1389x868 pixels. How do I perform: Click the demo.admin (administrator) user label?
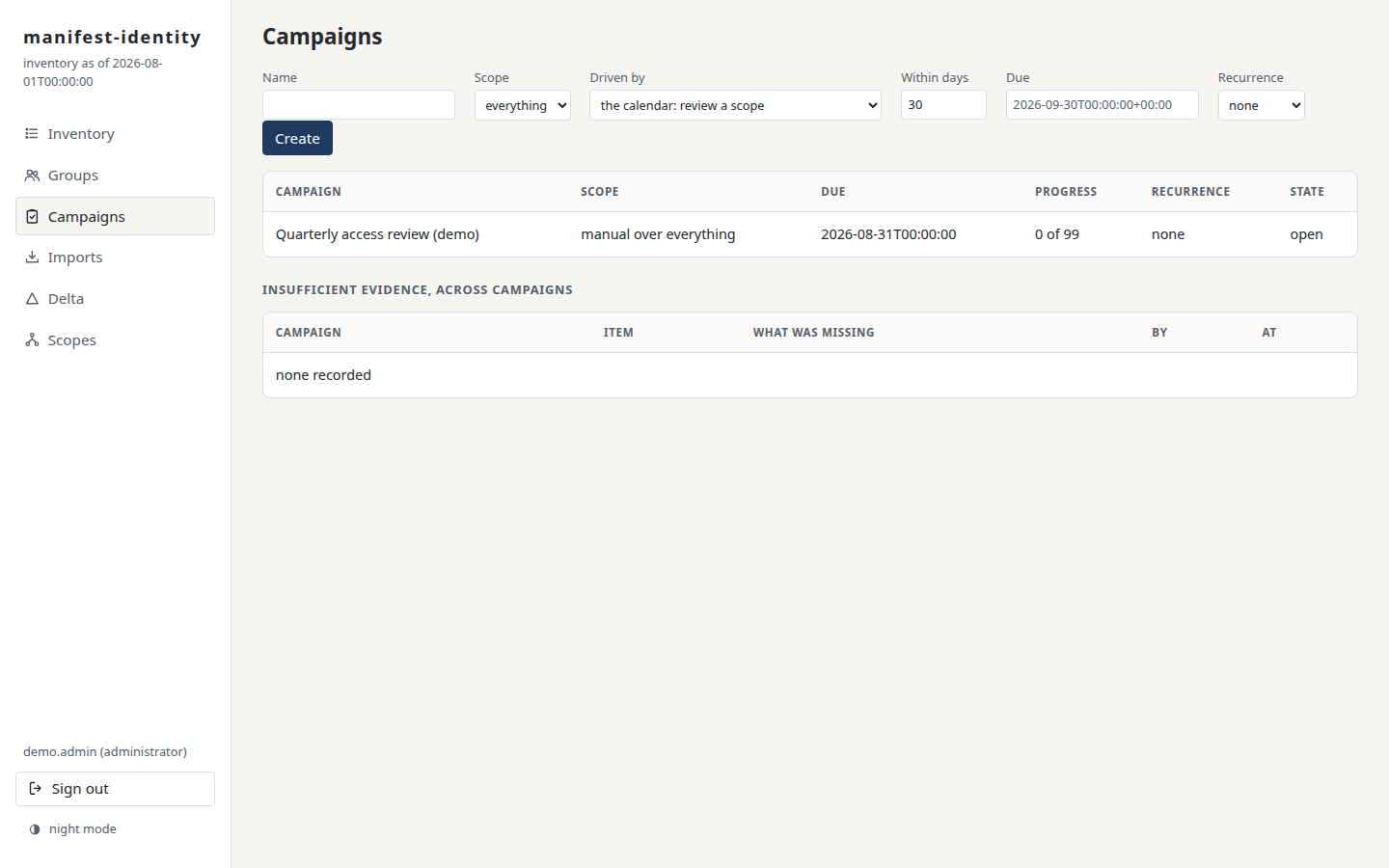click(105, 751)
